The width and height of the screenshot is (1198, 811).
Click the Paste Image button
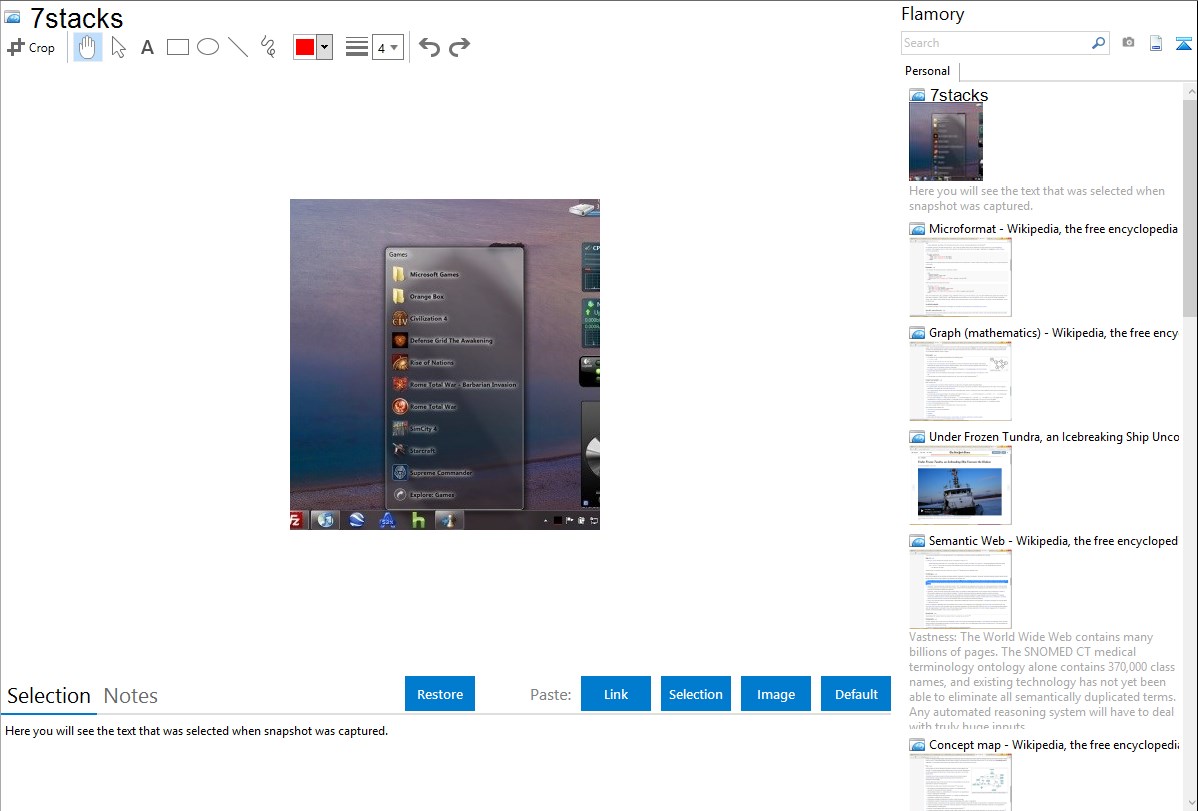tap(776, 694)
